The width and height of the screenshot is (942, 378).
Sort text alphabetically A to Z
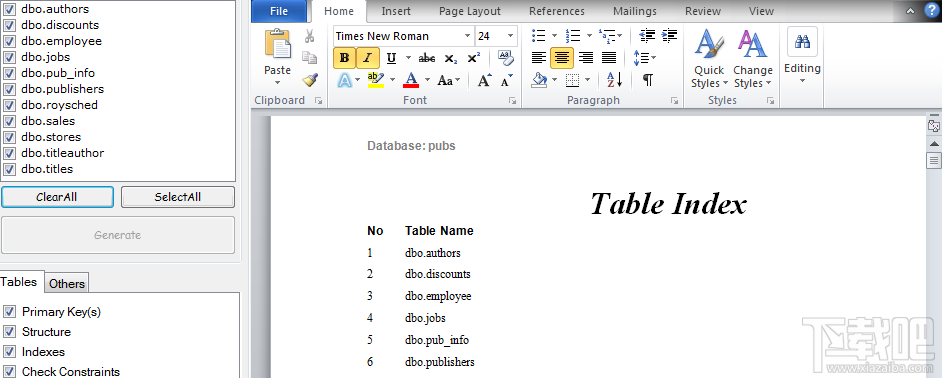click(x=614, y=80)
